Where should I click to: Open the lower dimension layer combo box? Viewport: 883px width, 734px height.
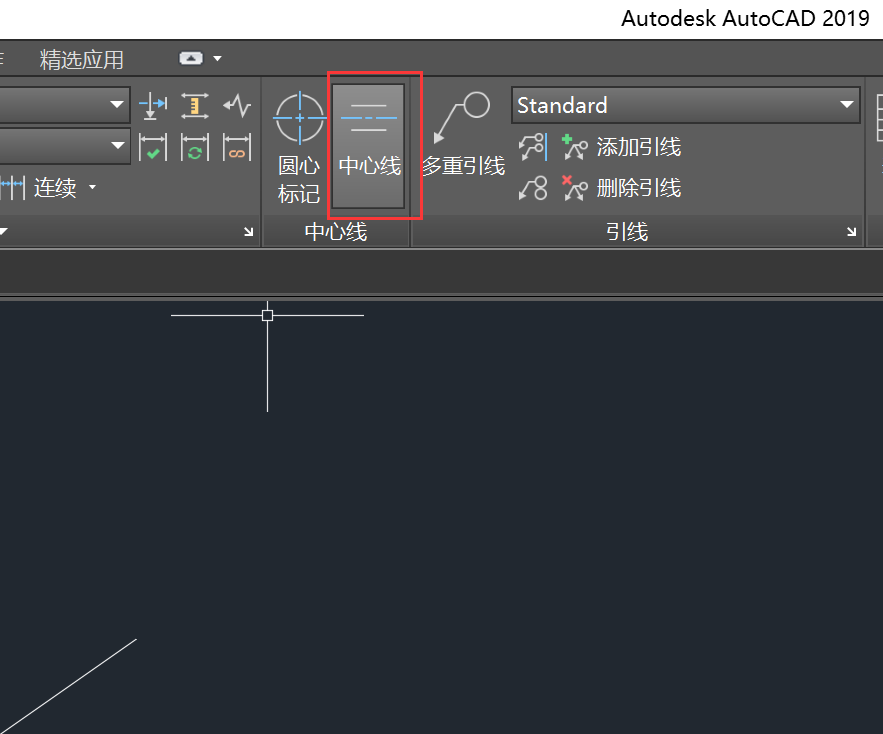pyautogui.click(x=65, y=145)
